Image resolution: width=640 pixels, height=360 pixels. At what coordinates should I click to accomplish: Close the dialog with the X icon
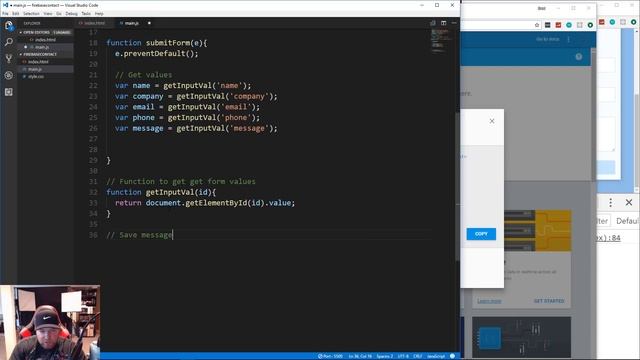pyautogui.click(x=492, y=121)
